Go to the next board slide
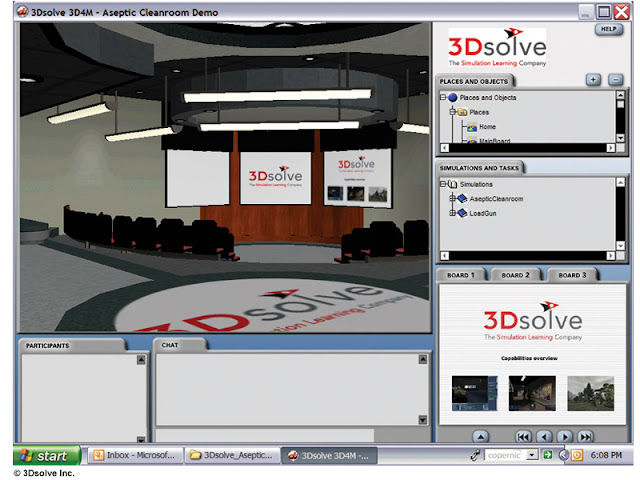640x480 pixels. [x=565, y=437]
